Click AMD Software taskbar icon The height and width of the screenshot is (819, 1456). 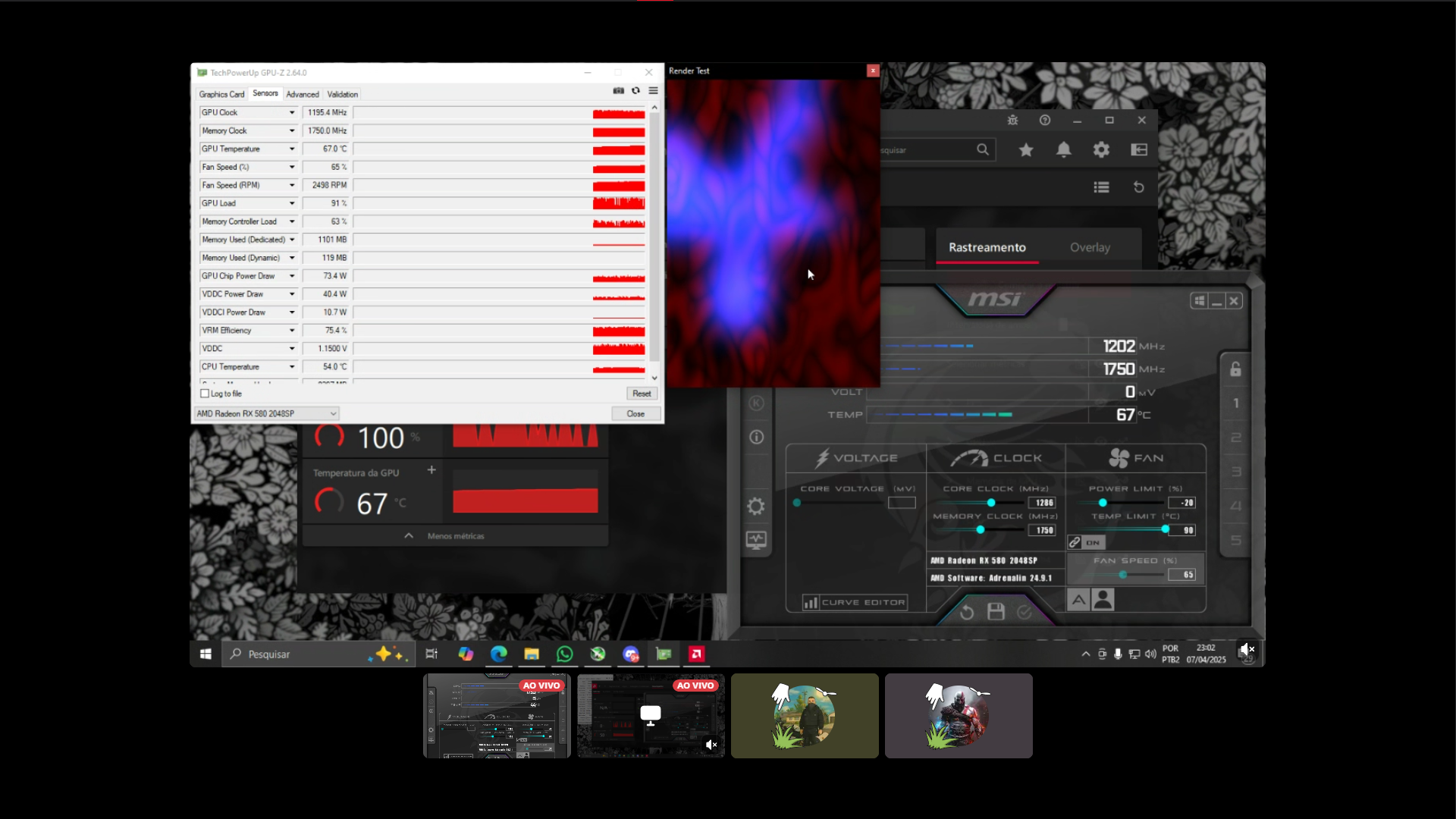point(697,654)
